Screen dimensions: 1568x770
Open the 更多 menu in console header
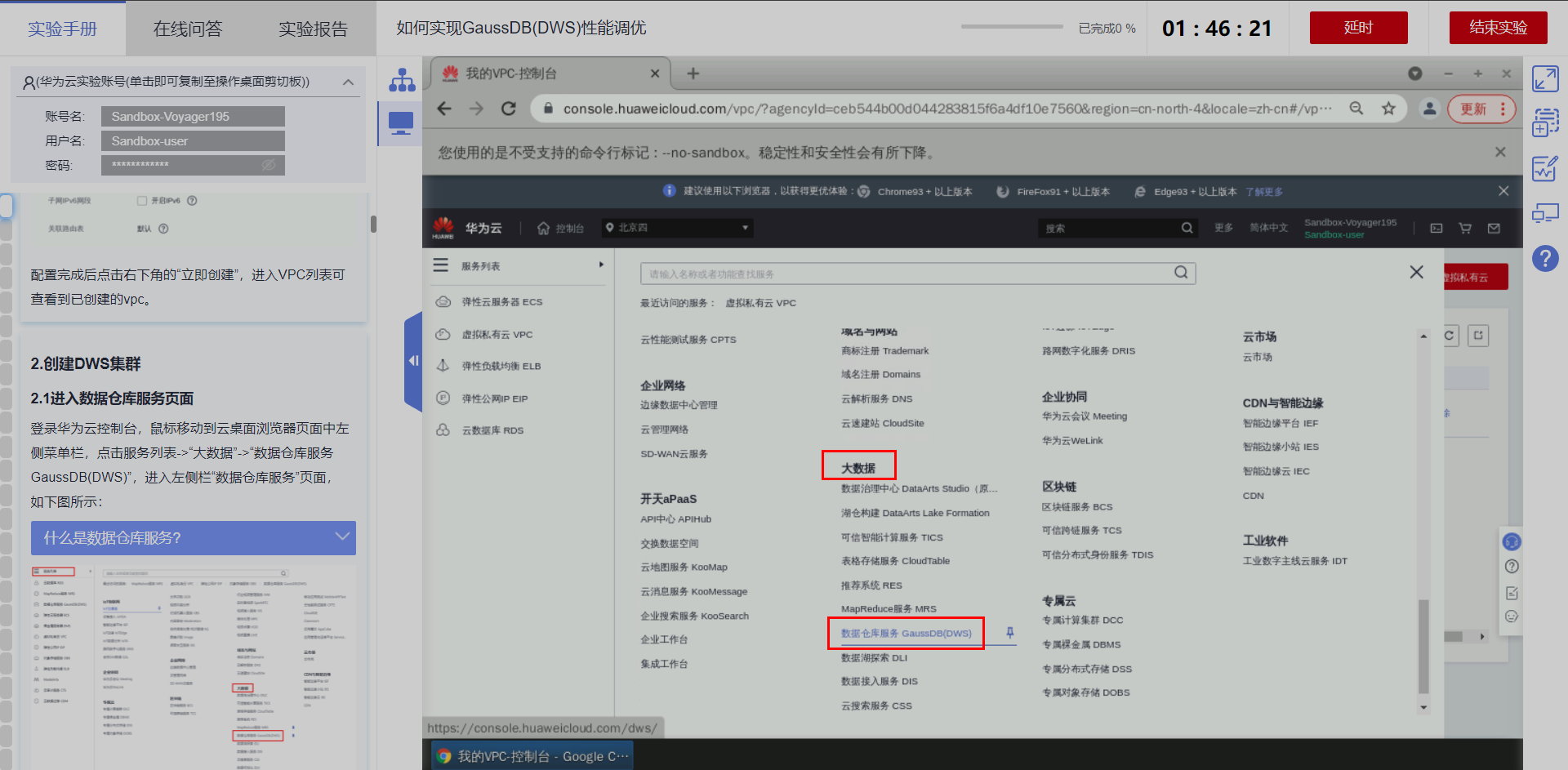(1223, 228)
